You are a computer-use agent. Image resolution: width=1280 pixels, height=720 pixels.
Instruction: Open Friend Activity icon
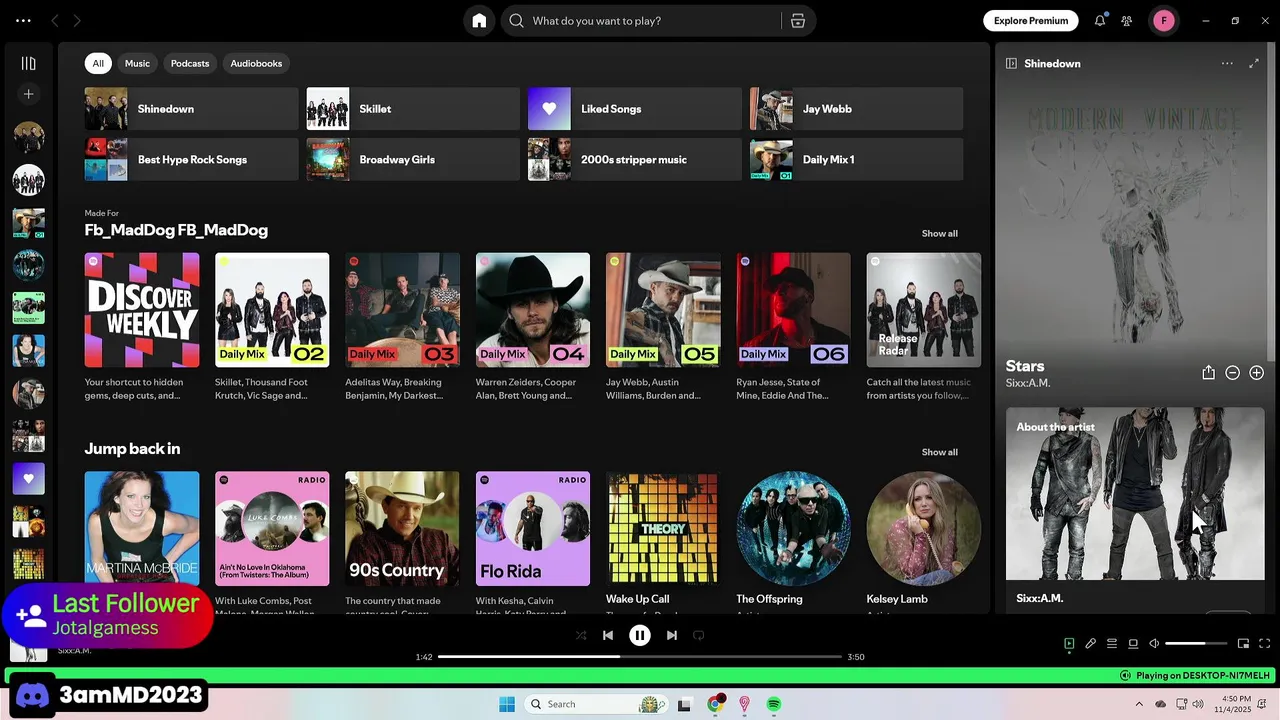[x=1127, y=21]
